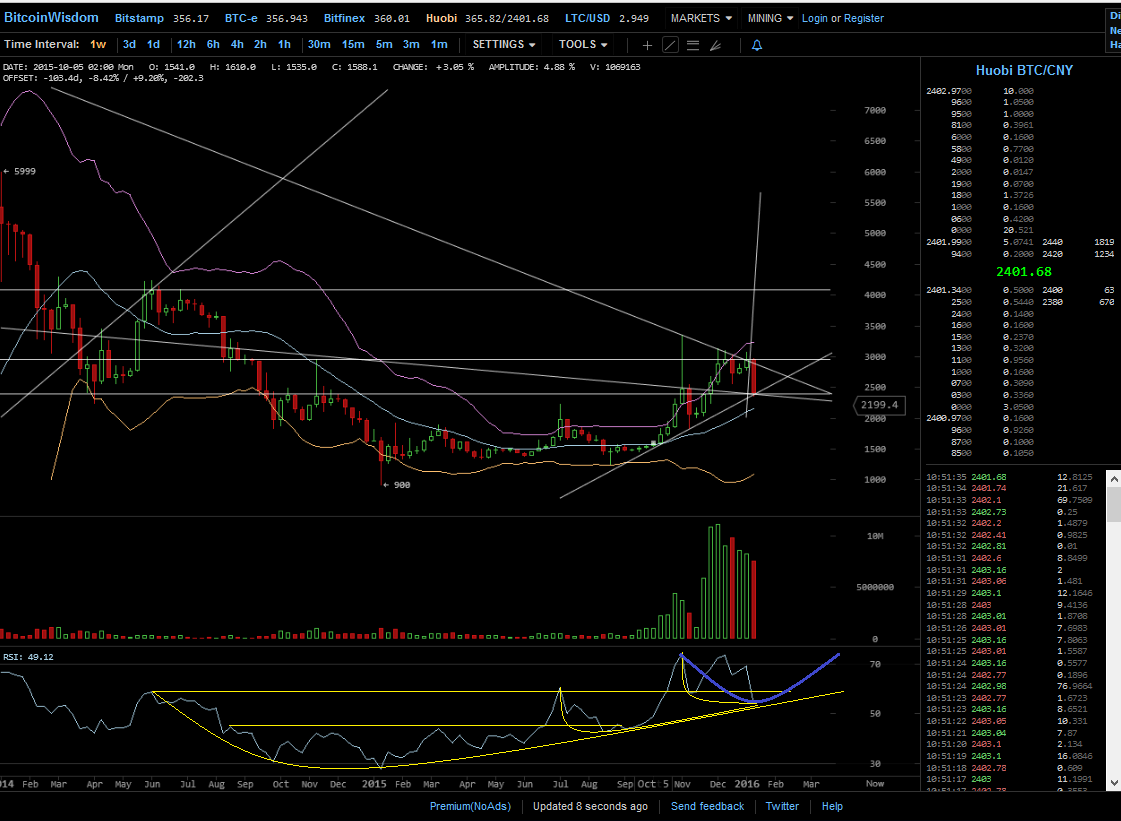
Task: Open price alert bell notifications
Action: [756, 45]
